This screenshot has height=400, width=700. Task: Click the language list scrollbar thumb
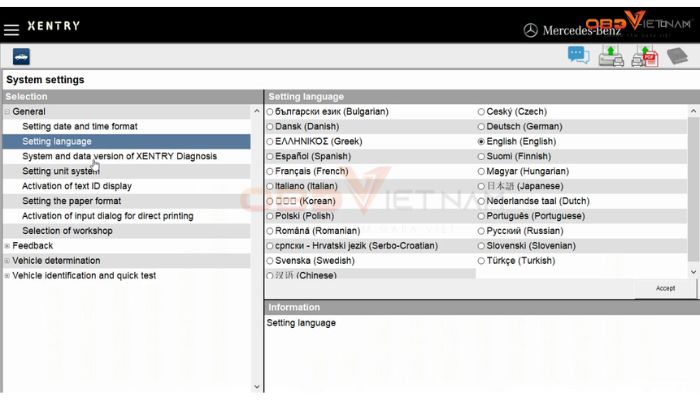tap(693, 190)
